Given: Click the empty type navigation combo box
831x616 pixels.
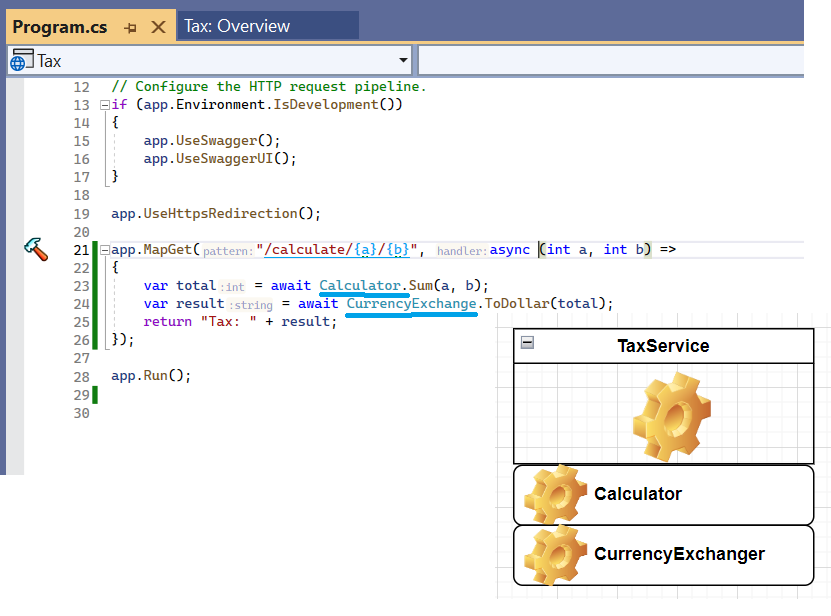Looking at the screenshot, I should click(x=610, y=61).
